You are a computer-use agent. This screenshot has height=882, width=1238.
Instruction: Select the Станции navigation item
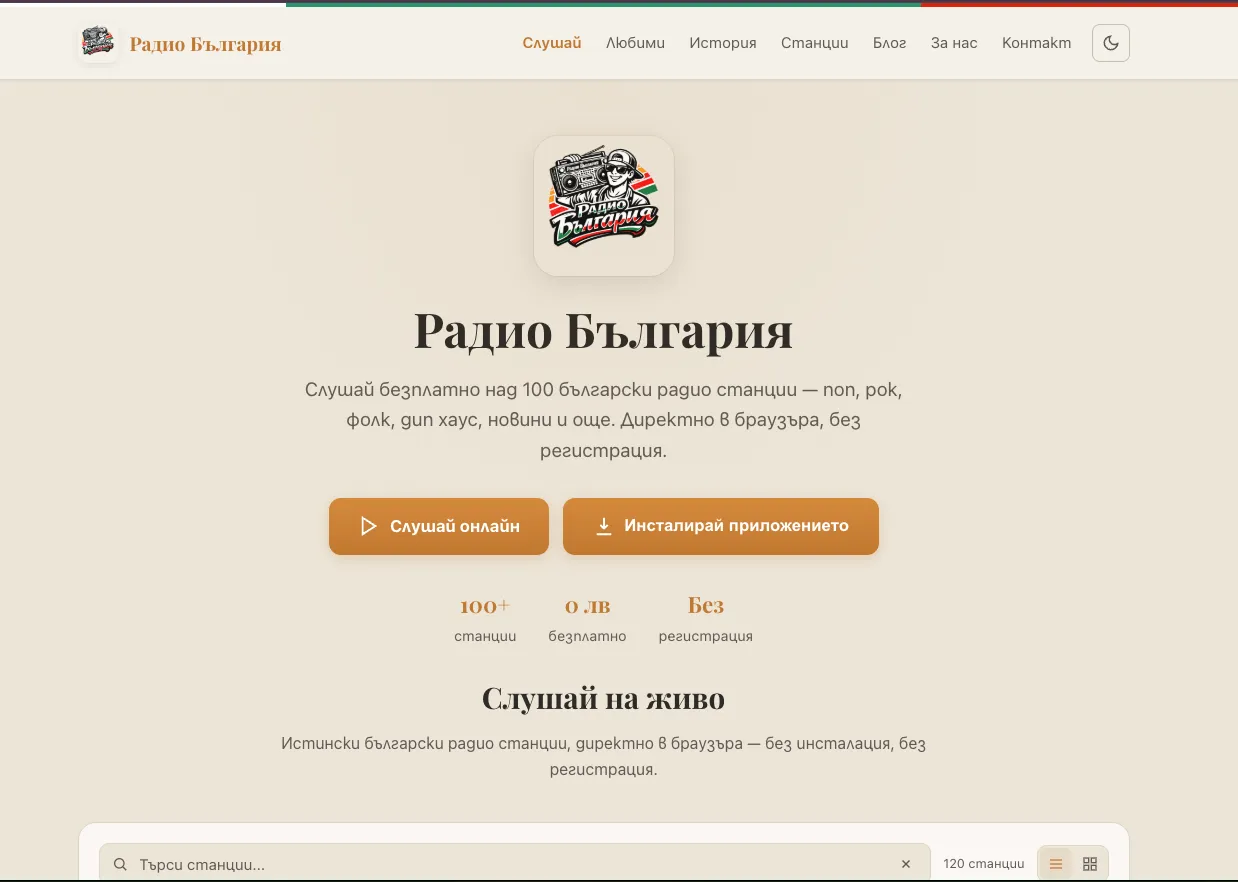pos(815,43)
